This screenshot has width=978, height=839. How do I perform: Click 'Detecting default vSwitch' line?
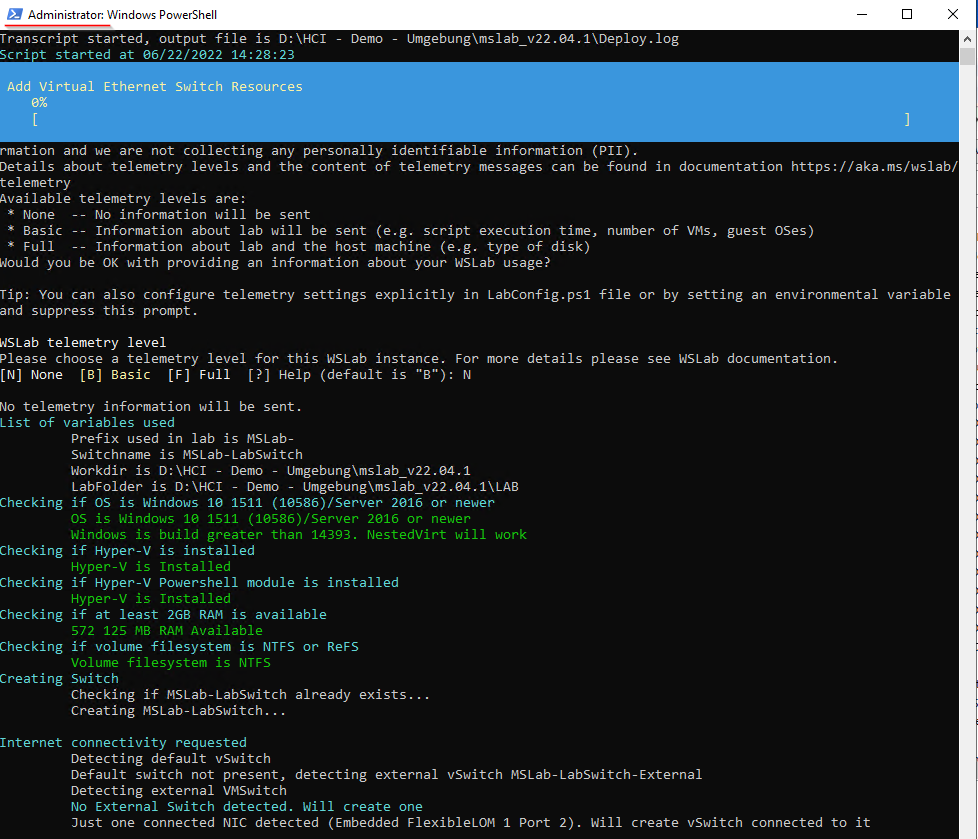click(170, 759)
